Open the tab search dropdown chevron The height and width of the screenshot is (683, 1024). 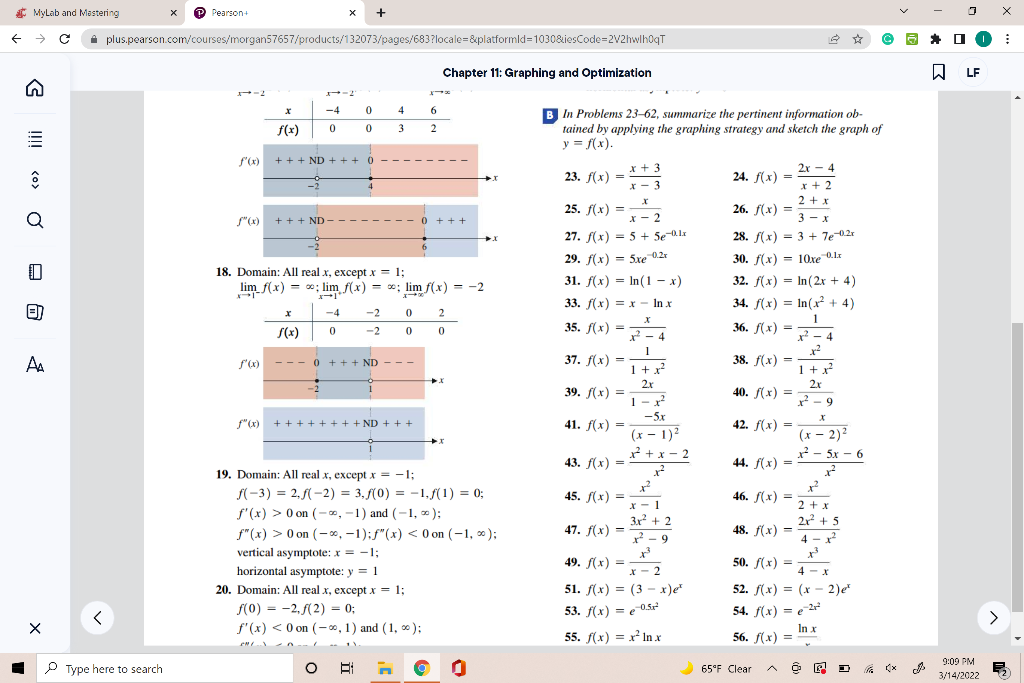coord(903,11)
